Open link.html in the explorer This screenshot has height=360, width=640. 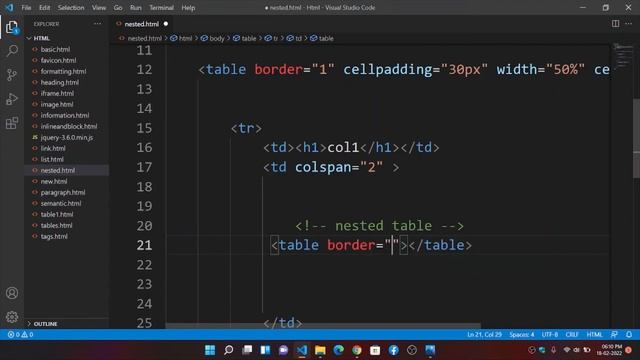pos(67,148)
